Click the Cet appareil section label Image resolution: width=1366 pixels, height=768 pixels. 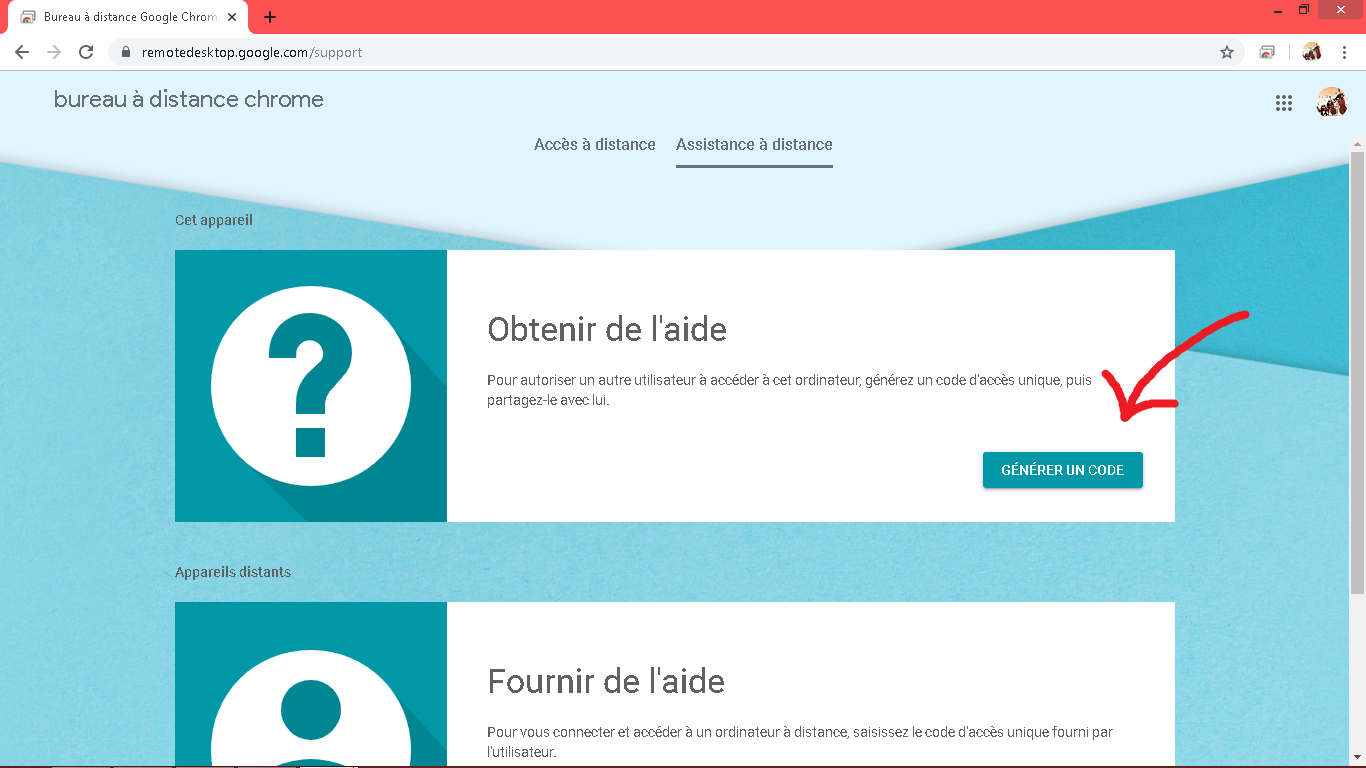[x=214, y=220]
